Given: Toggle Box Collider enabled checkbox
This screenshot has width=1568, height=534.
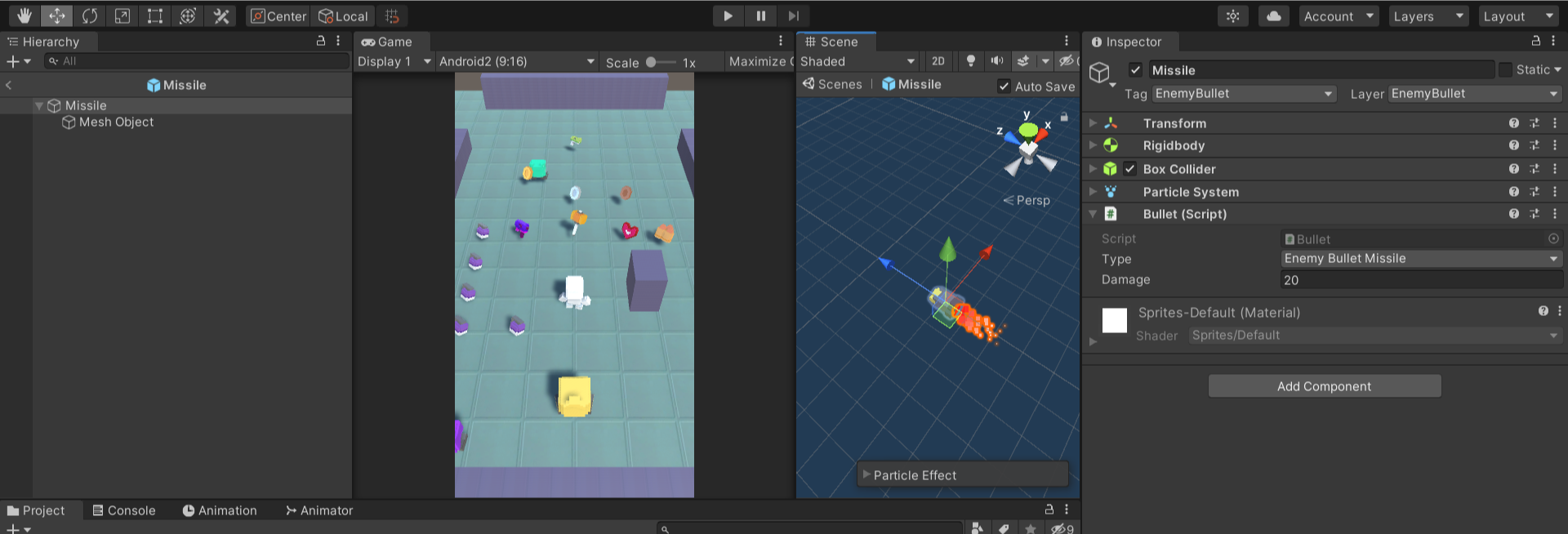Looking at the screenshot, I should click(x=1129, y=168).
